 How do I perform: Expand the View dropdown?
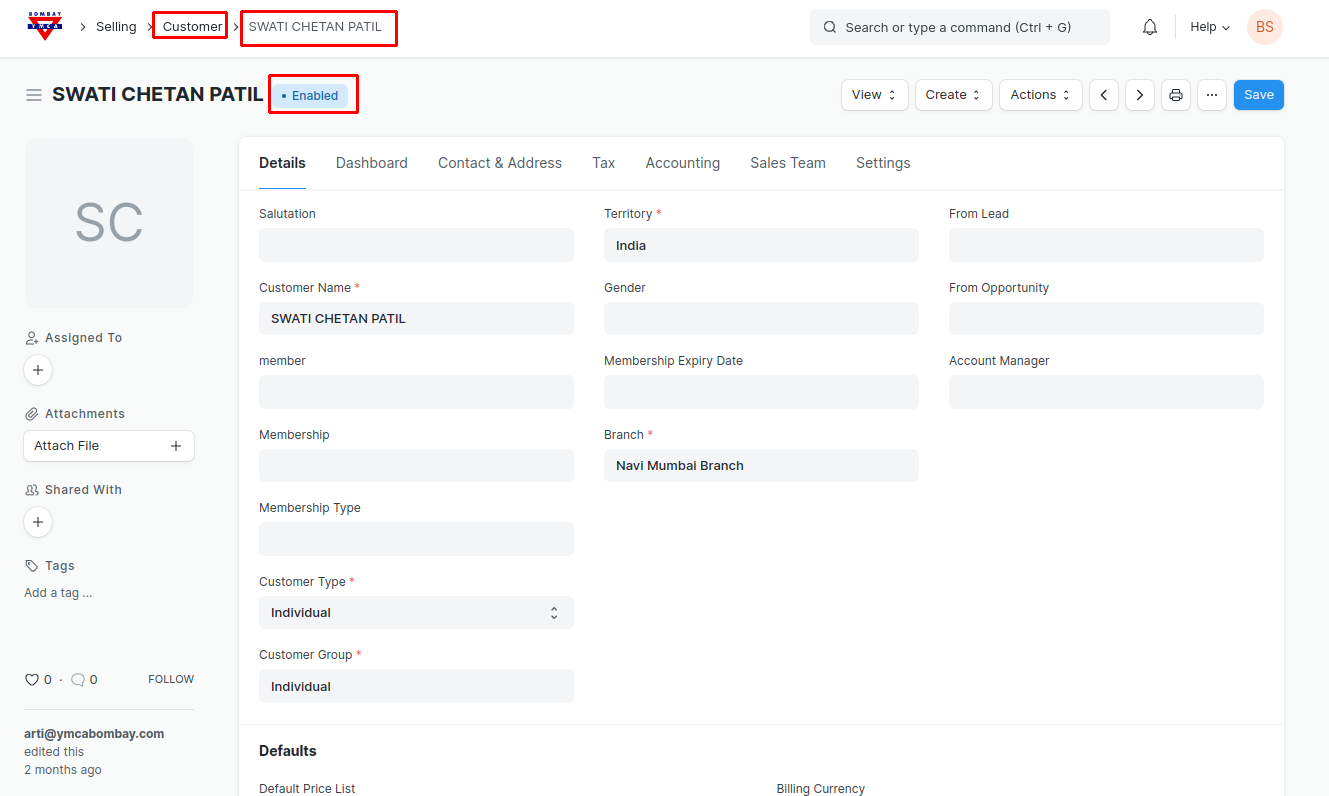(x=874, y=95)
